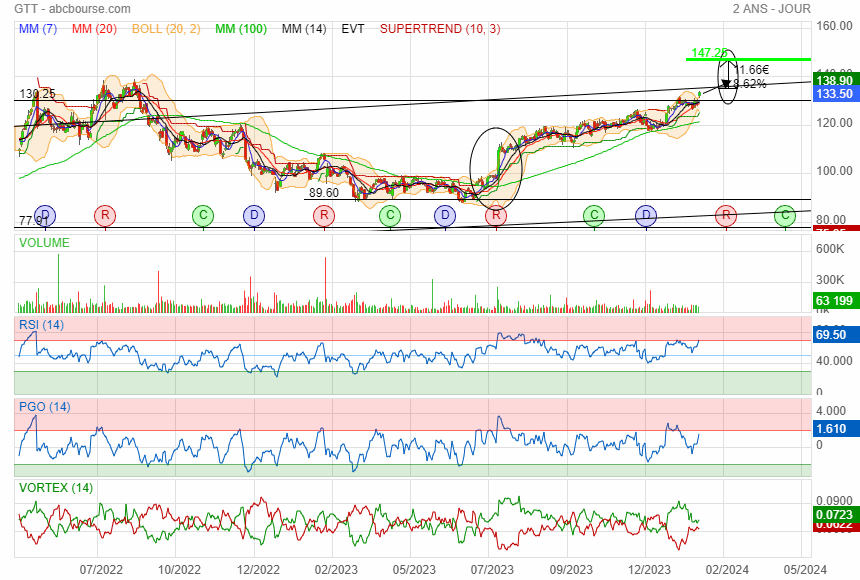Select the 05/2023 date axis label
The height and width of the screenshot is (580, 860).
[414, 570]
